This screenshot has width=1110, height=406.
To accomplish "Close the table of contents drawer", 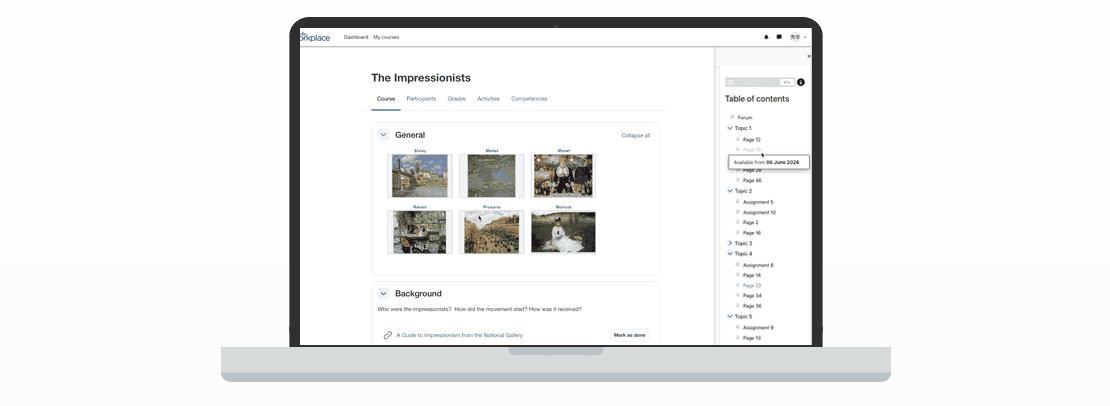I will pos(809,56).
